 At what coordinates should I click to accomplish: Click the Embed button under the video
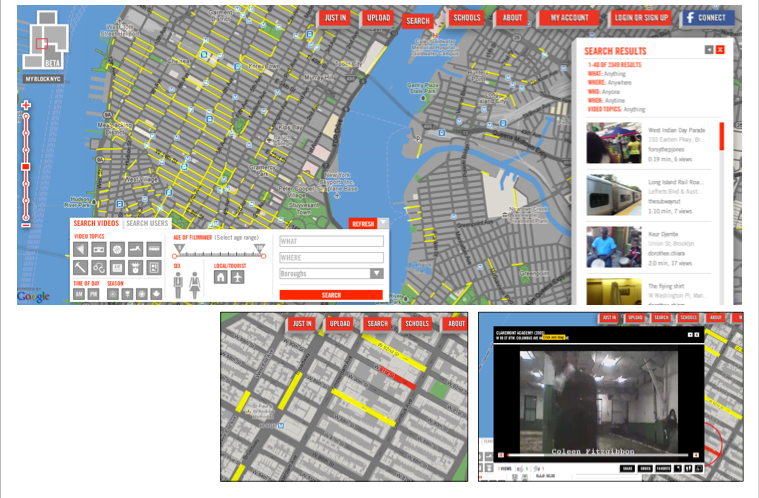coord(645,468)
